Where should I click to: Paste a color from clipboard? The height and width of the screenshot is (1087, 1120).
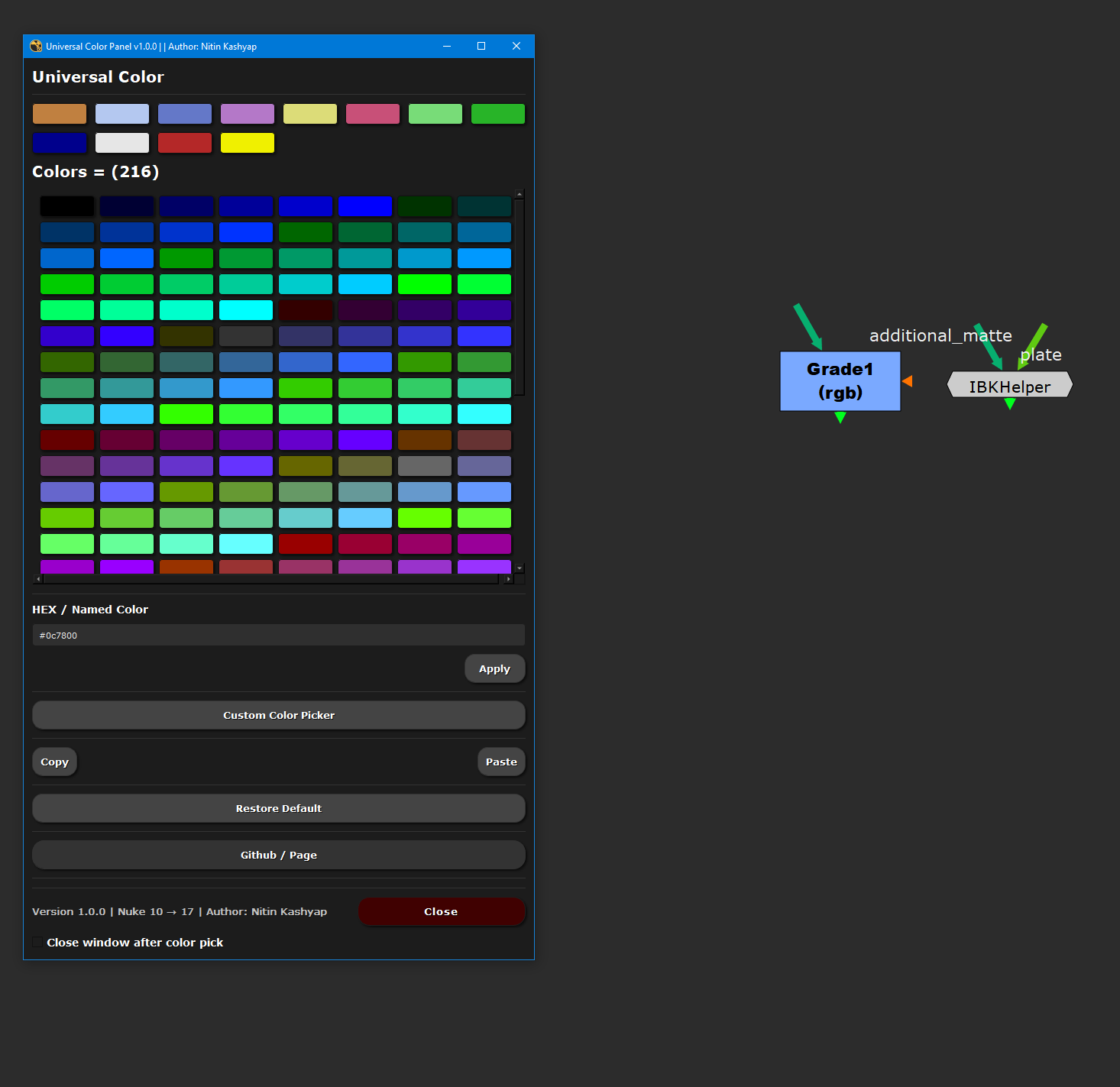point(501,762)
